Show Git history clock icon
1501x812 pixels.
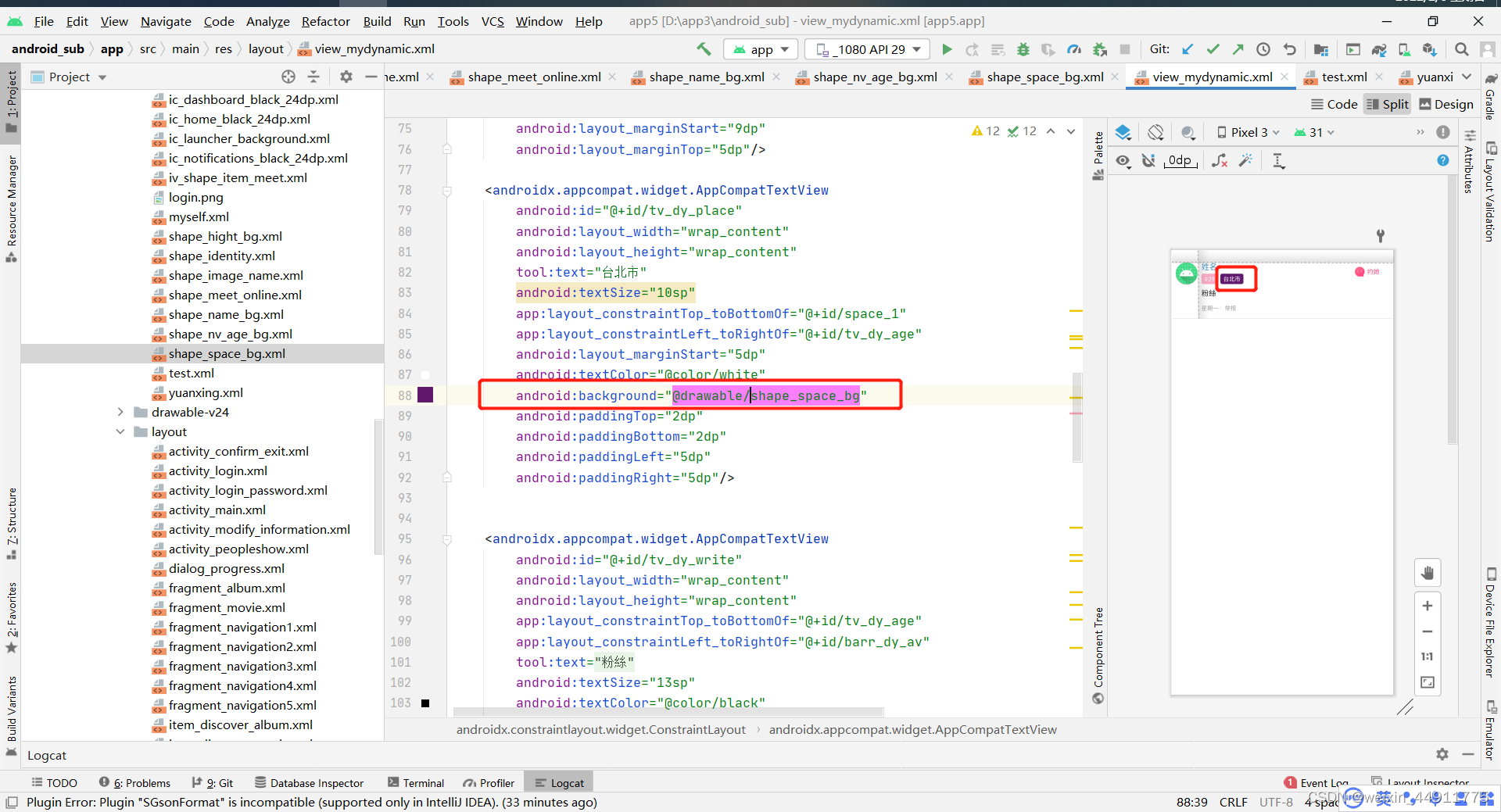(1263, 49)
